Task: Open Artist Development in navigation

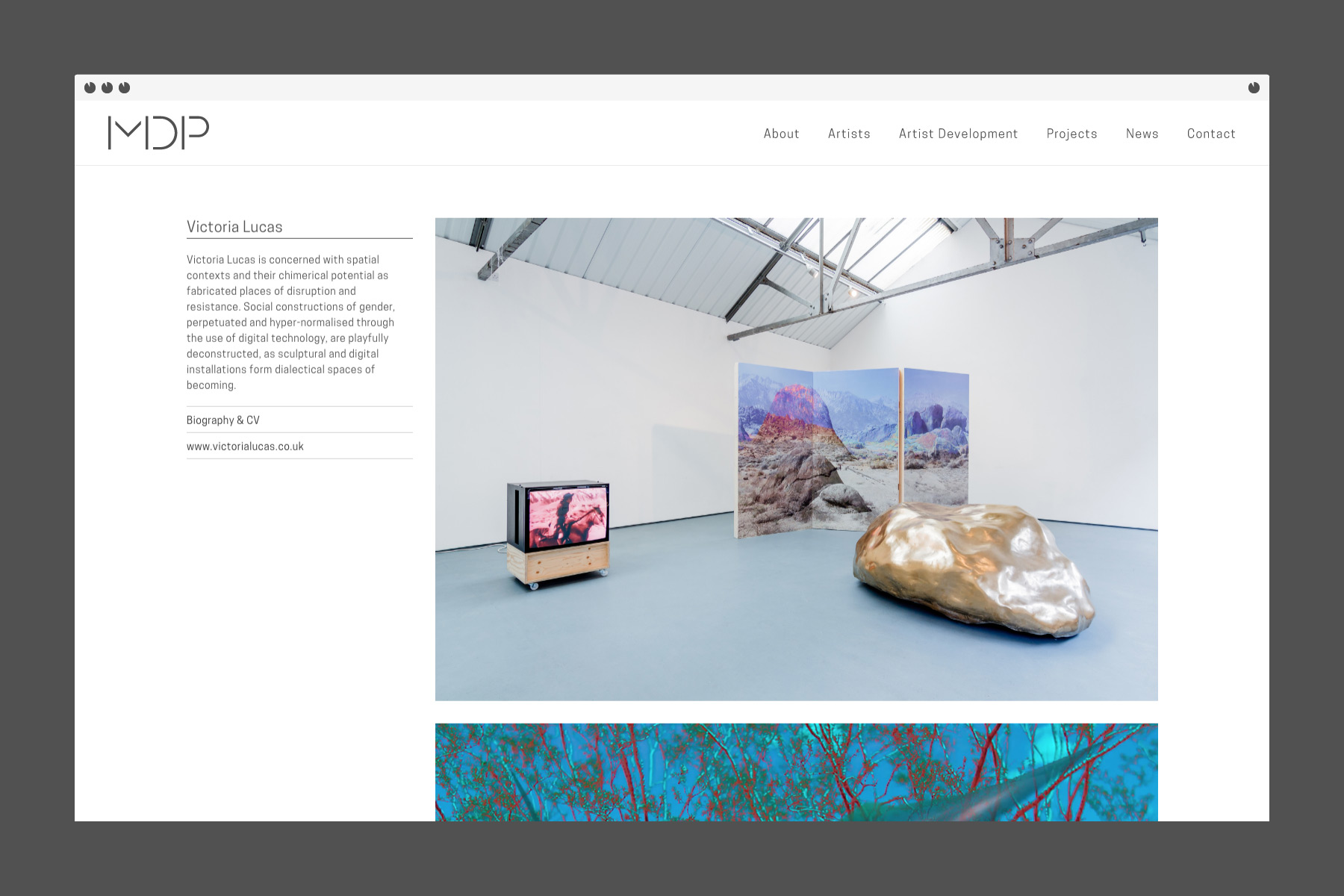Action: 958,134
